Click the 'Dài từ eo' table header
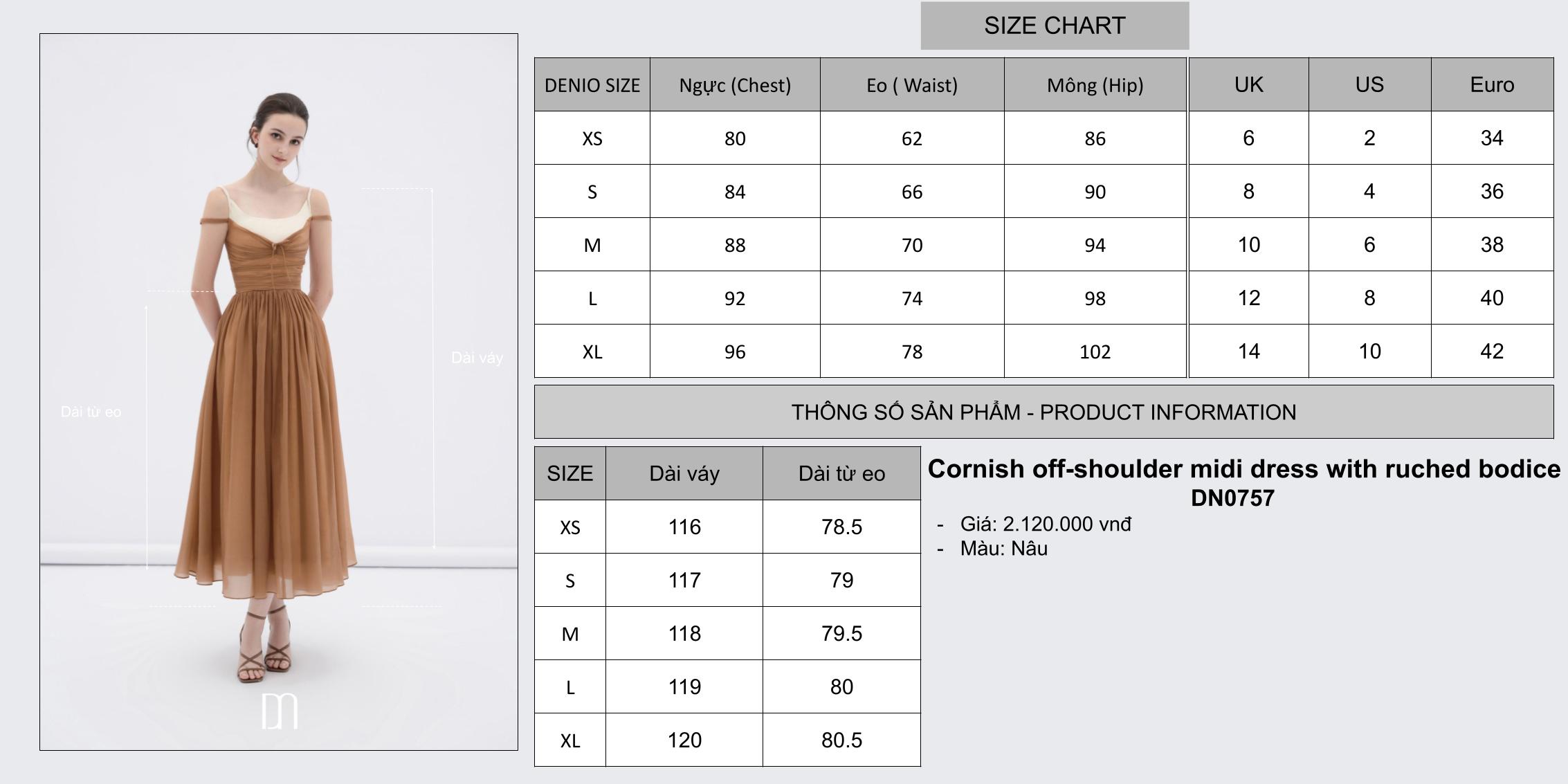 [x=841, y=473]
